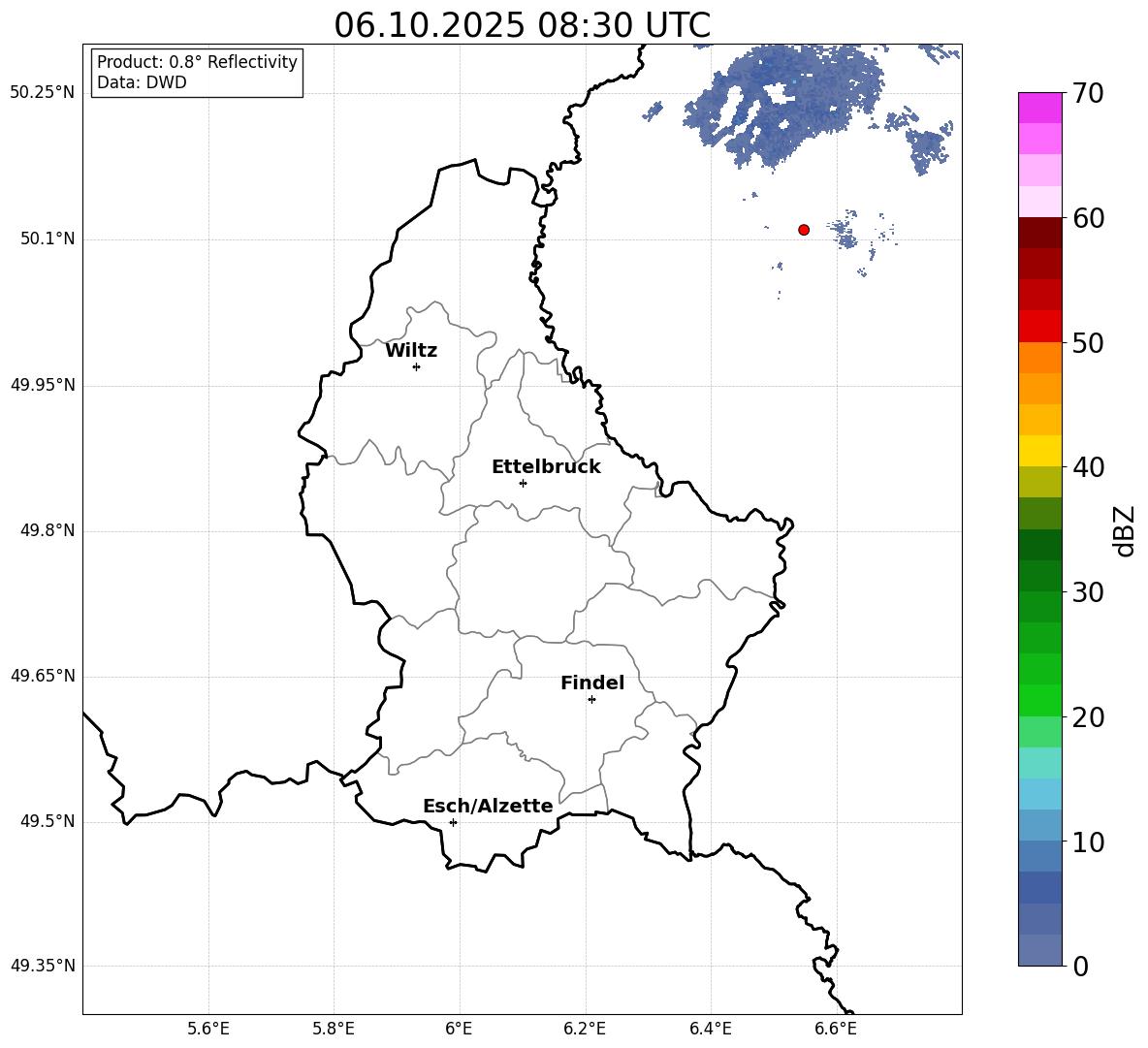Click the dark maroon swatch just below 60 dBZ
Screen dimensions: 1148x1048
point(1040,233)
